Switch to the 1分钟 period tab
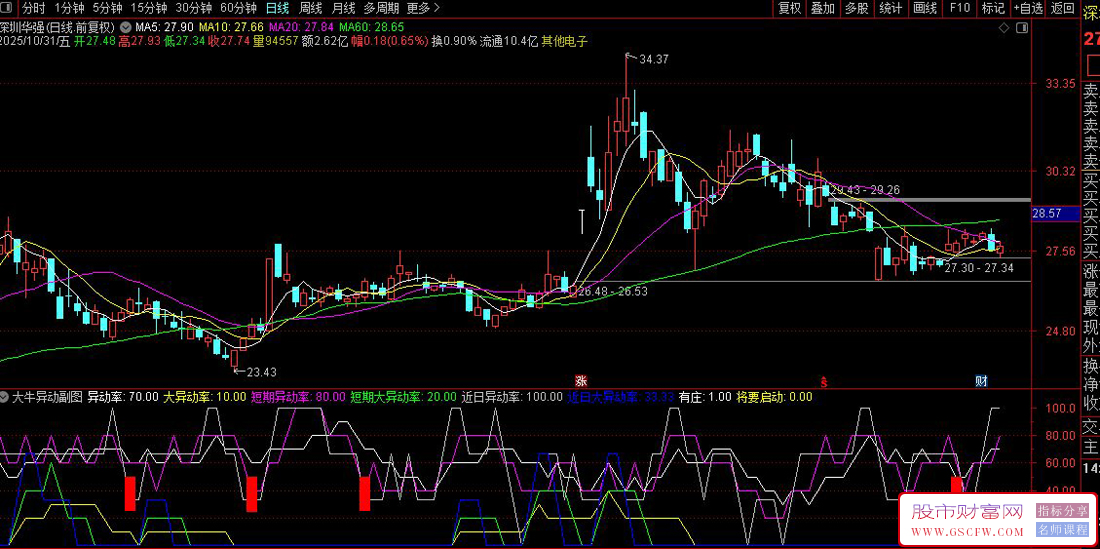Screen dimensions: 1100x549 point(69,8)
